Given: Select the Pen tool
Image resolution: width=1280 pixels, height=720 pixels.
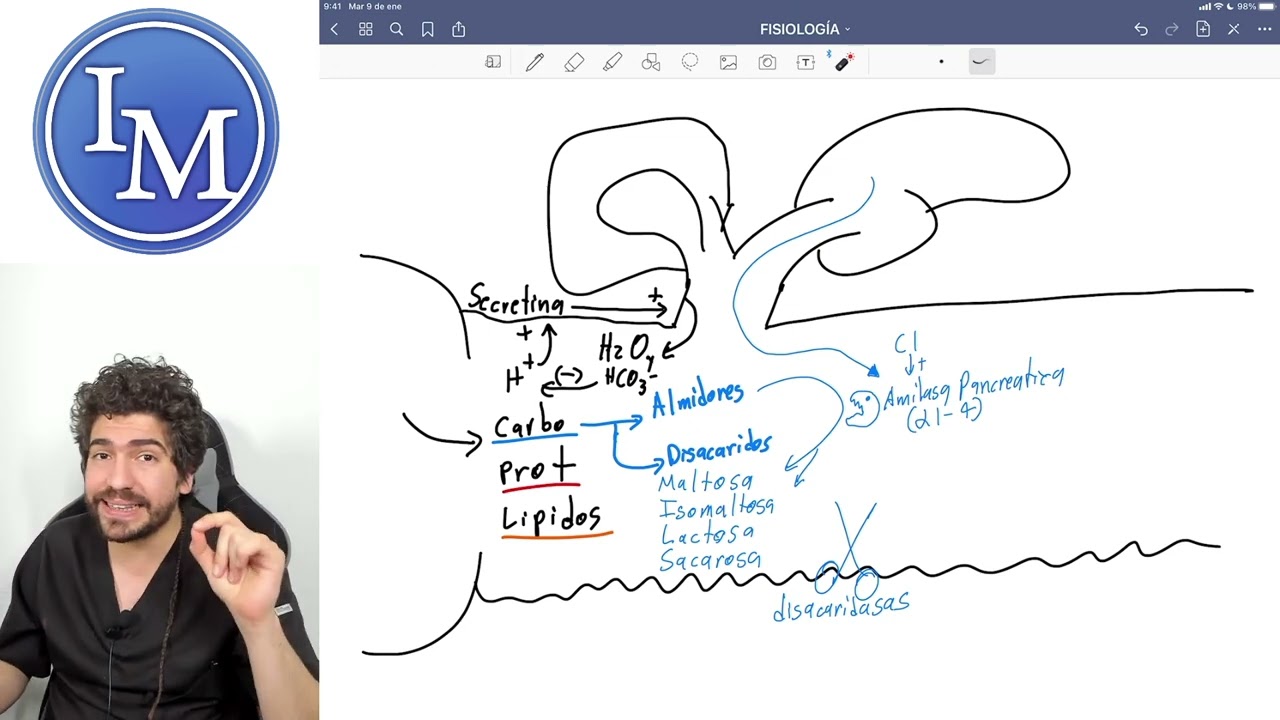Looking at the screenshot, I should click(x=534, y=62).
